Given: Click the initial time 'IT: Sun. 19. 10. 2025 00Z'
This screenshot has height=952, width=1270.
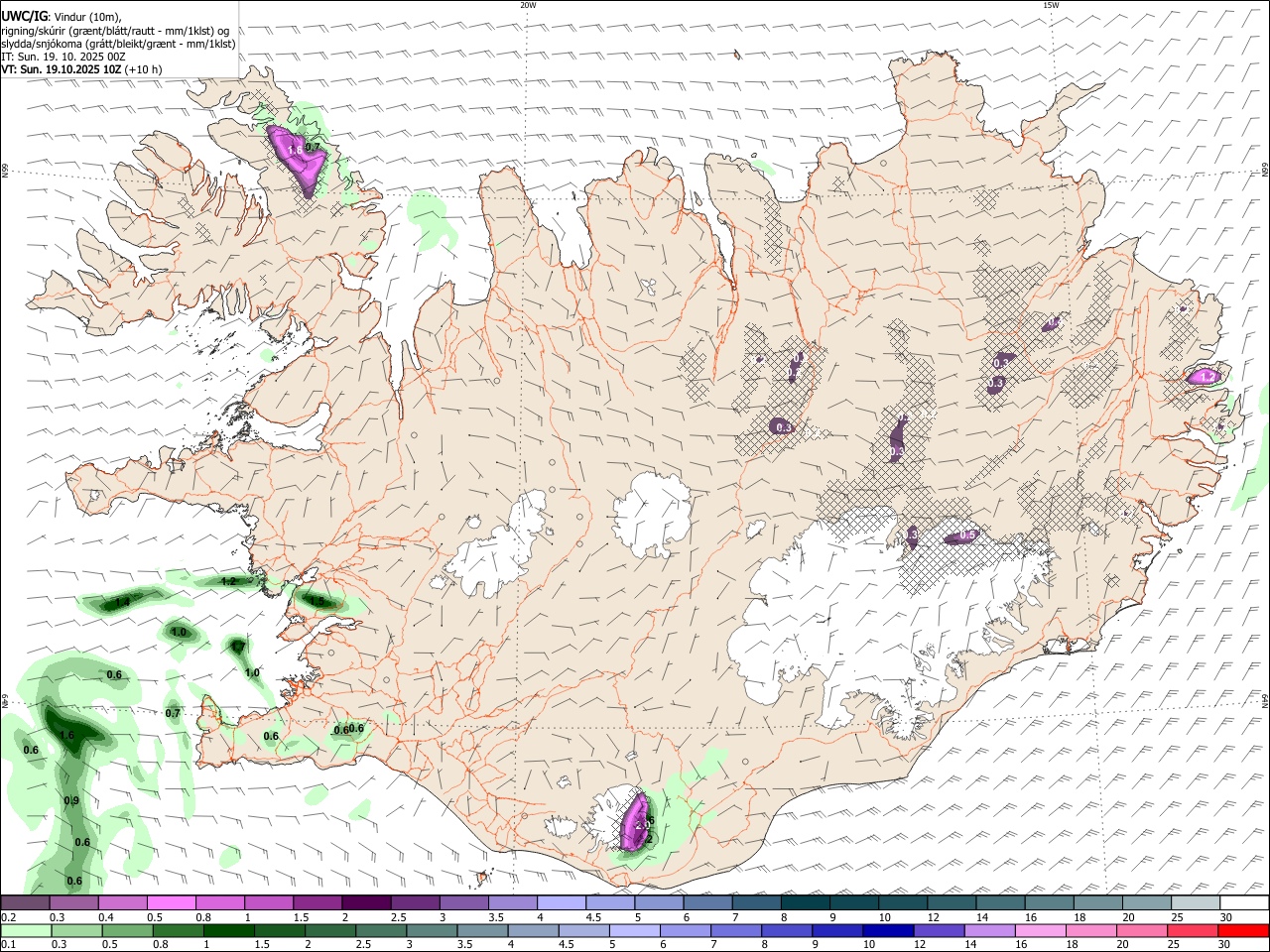Looking at the screenshot, I should [63, 57].
